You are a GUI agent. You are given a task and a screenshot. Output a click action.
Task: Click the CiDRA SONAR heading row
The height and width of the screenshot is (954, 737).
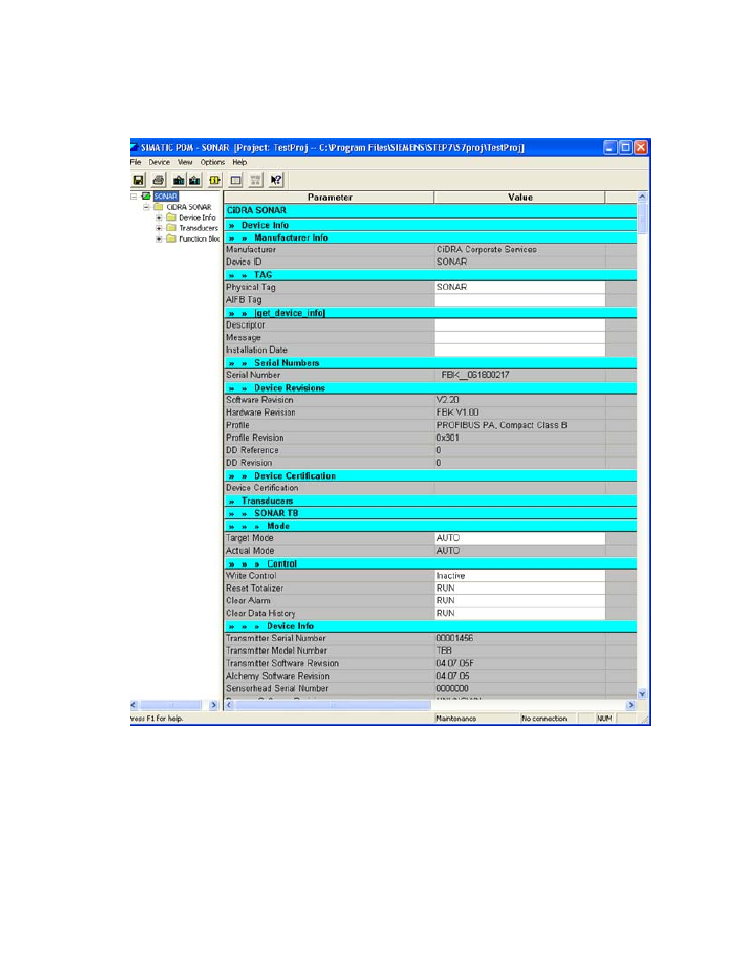pyautogui.click(x=431, y=211)
